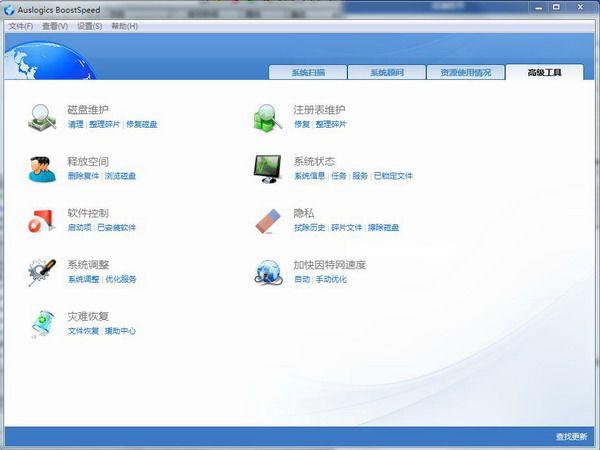Open the 文件恢复 link
This screenshot has height=450, width=600.
coord(83,331)
